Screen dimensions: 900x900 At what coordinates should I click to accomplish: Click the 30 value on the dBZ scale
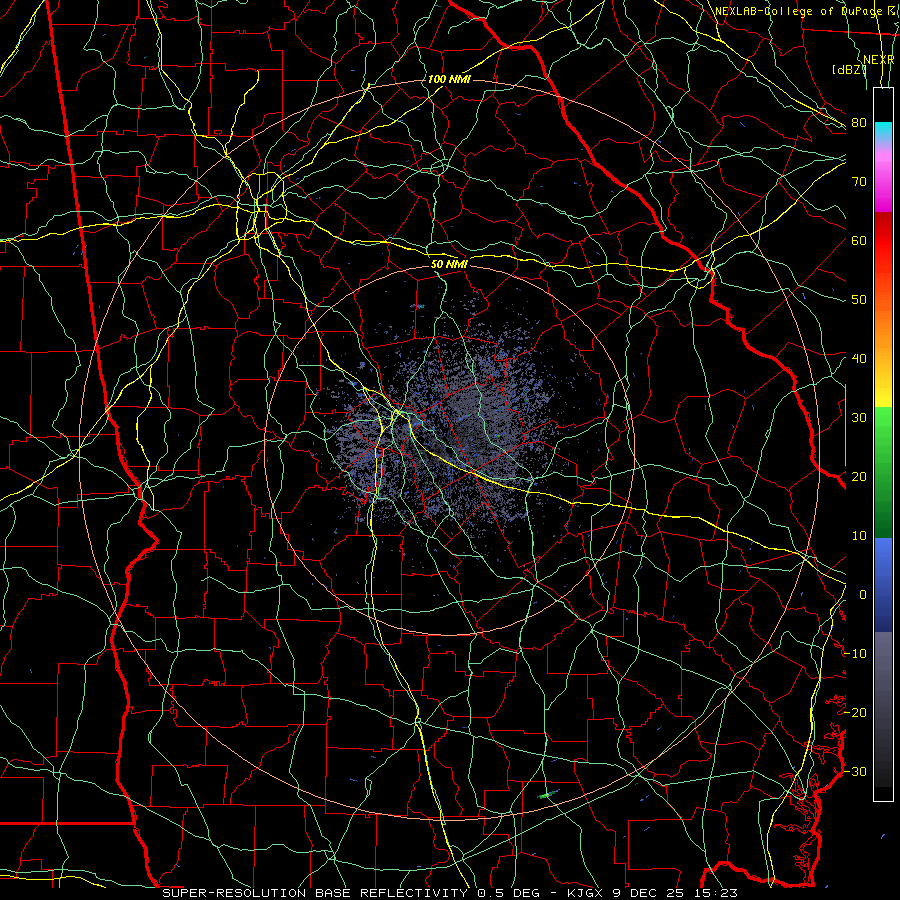point(859,418)
